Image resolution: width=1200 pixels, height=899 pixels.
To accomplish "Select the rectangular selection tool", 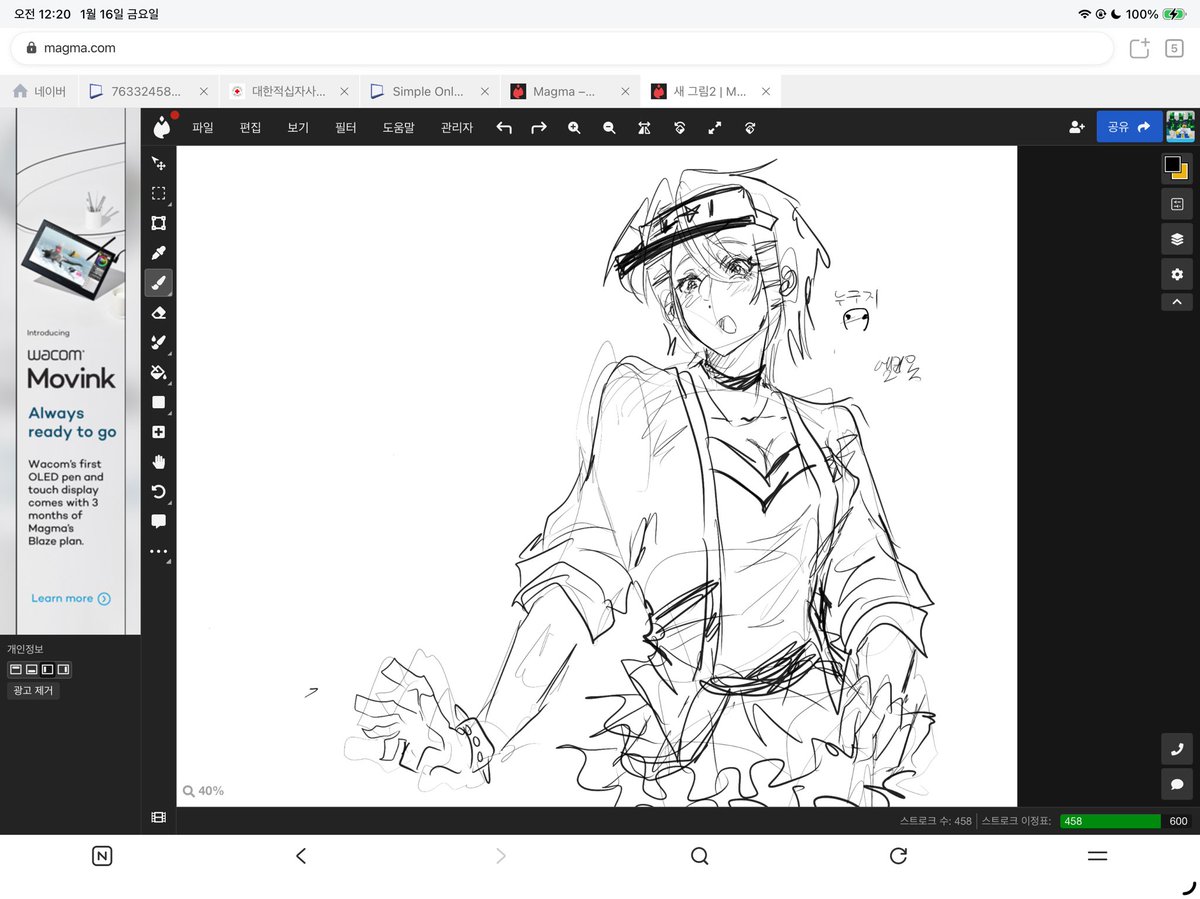I will pos(158,193).
